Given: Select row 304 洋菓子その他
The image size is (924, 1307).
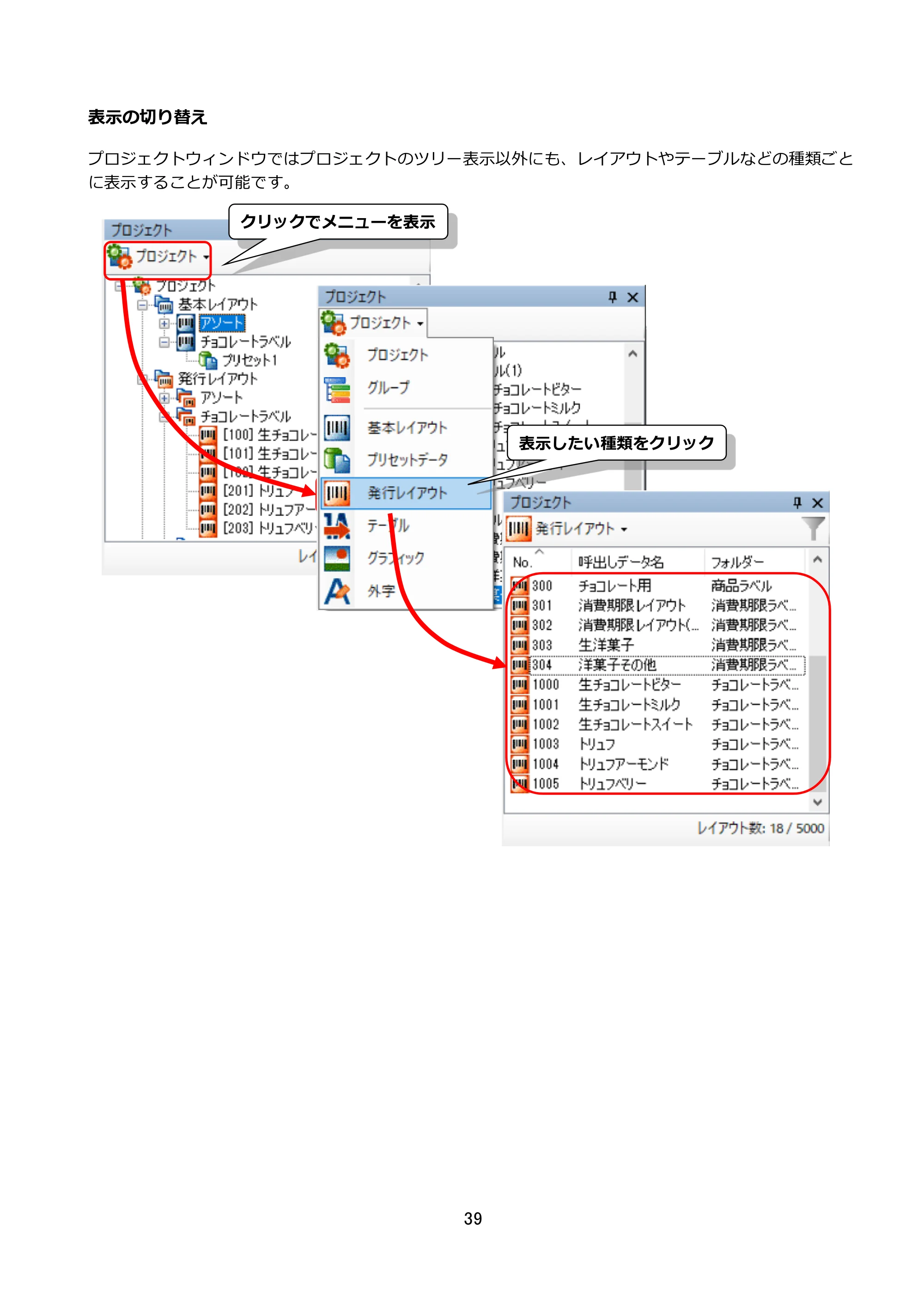Looking at the screenshot, I should point(657,665).
